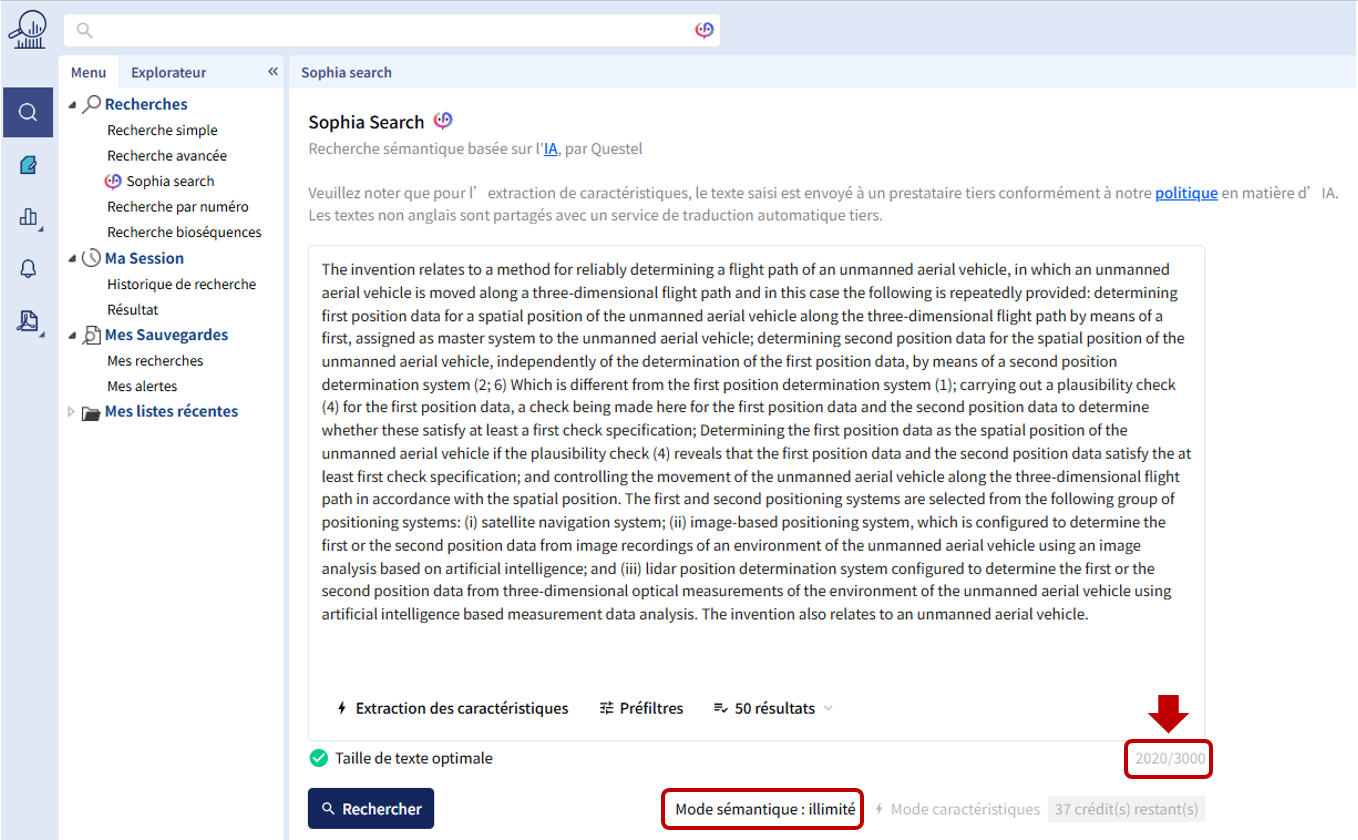Click the lightning icon of Extraction des caractéristiques
This screenshot has height=840, width=1358.
pos(341,708)
